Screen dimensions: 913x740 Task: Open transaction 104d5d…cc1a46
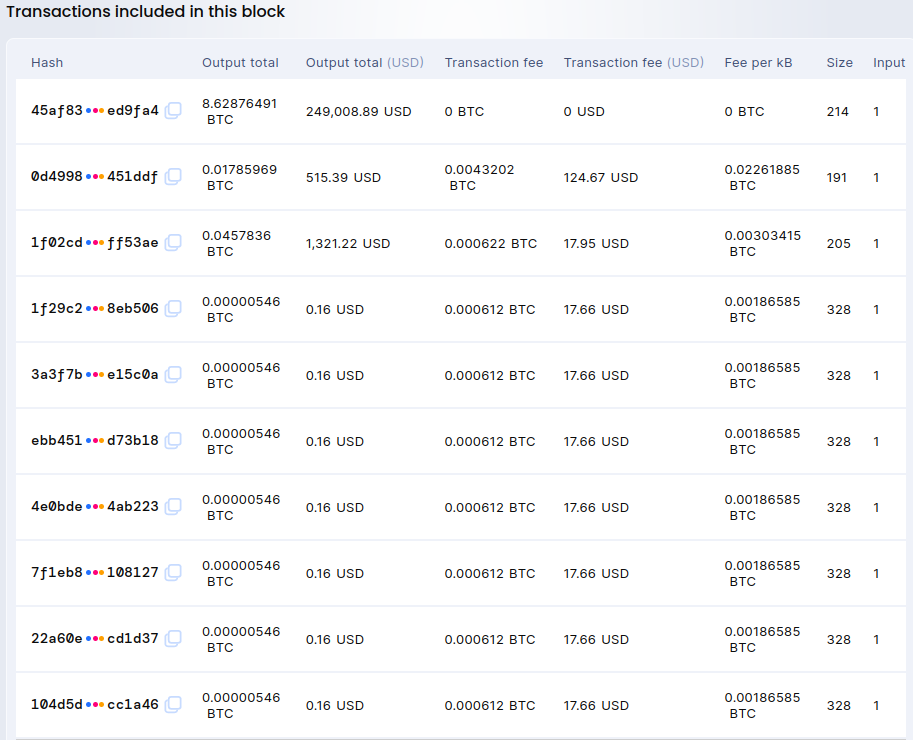pos(95,704)
